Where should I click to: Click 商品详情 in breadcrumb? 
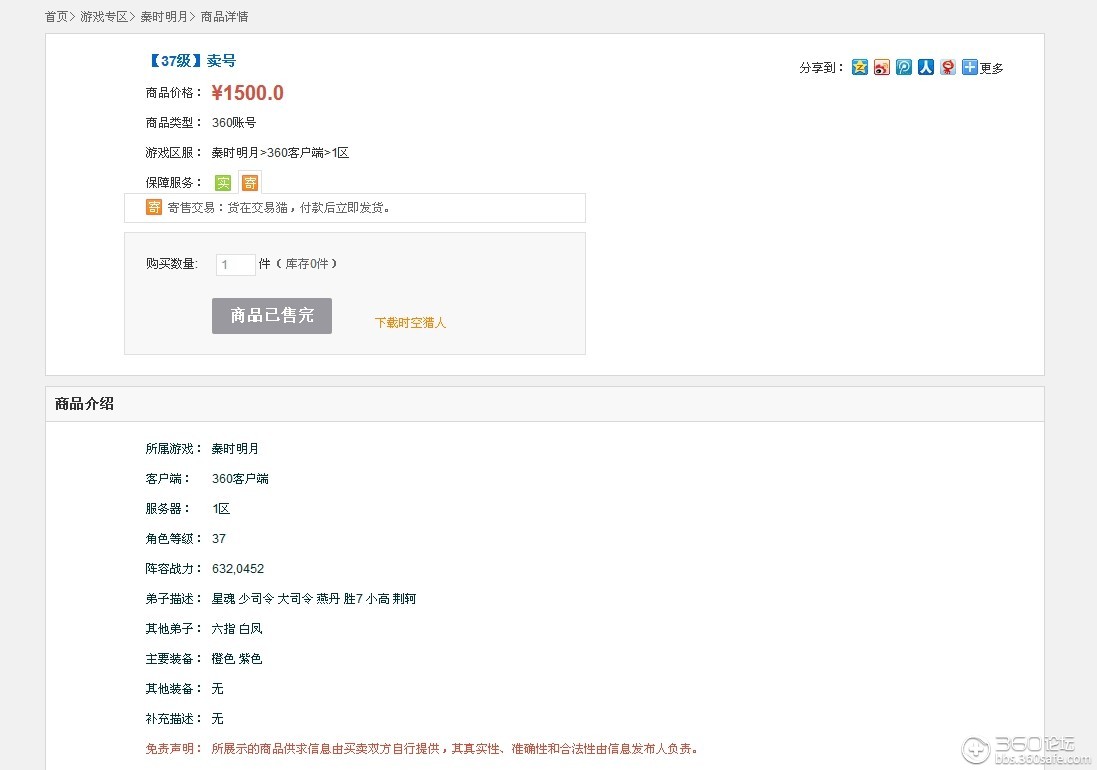click(225, 17)
